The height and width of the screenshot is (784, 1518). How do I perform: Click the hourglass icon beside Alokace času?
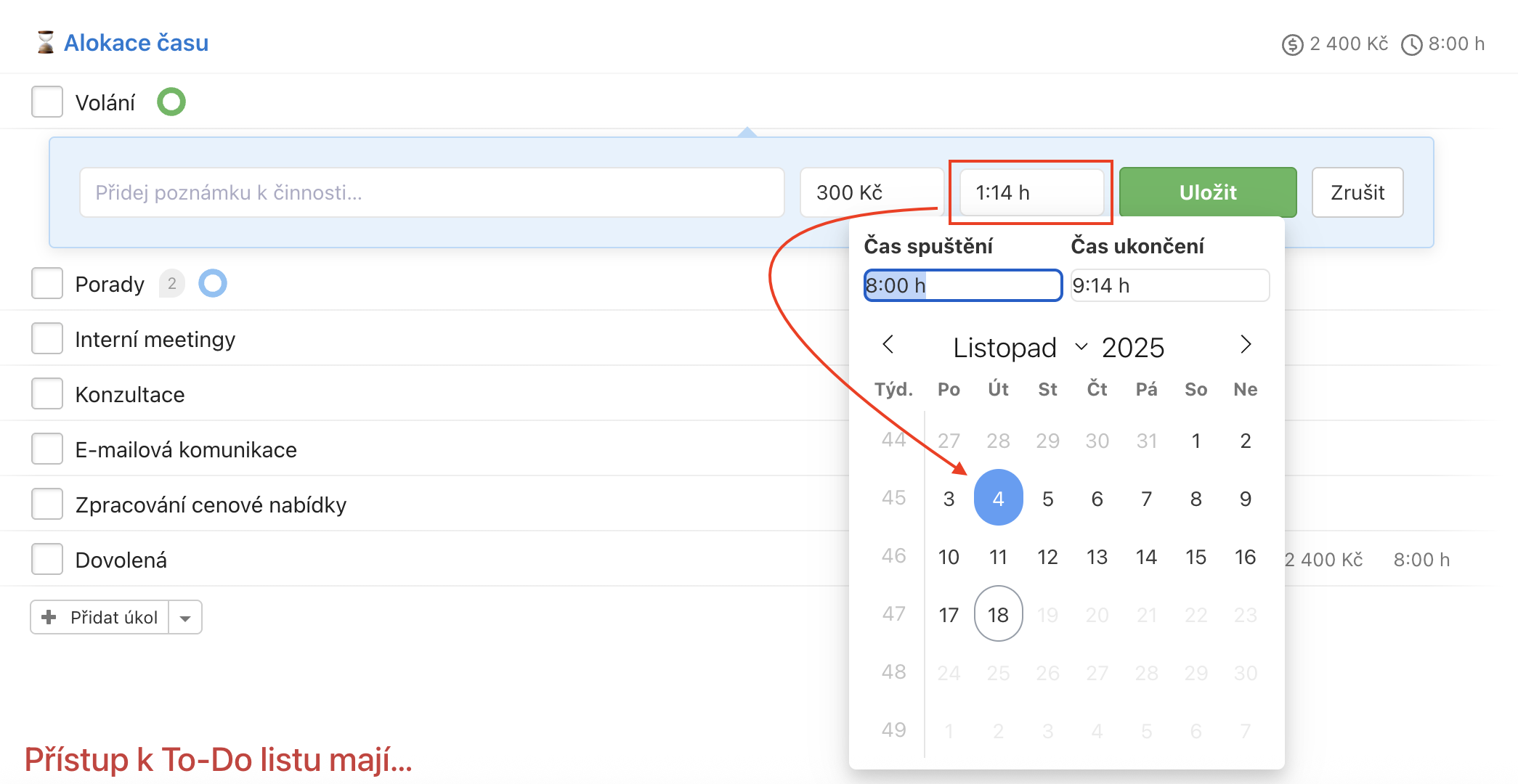[45, 42]
